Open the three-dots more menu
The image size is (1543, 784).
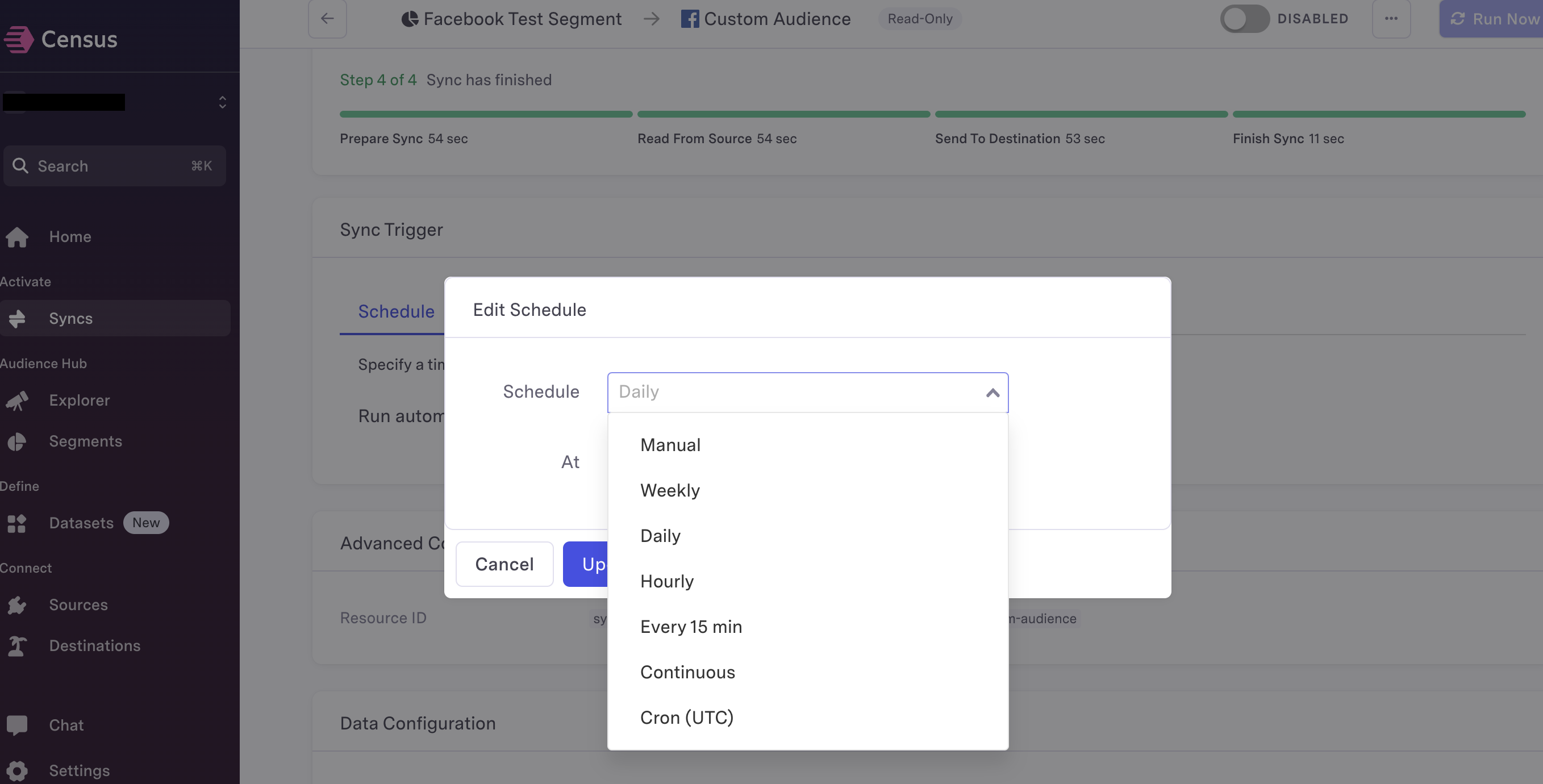1391,19
